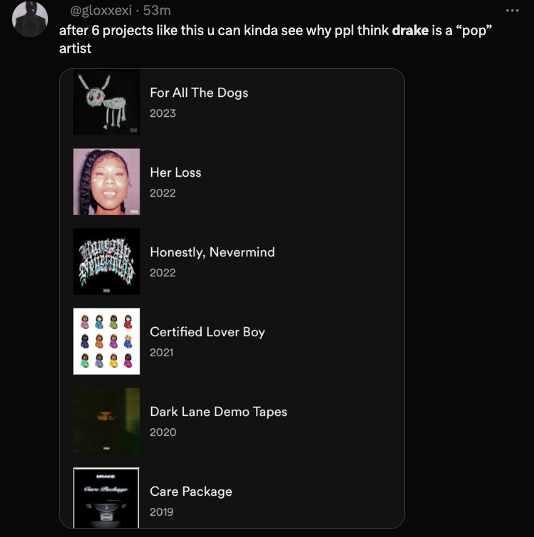The width and height of the screenshot is (534, 537).
Task: Open the Dark Lane Demo Tapes album cover
Action: pos(107,421)
